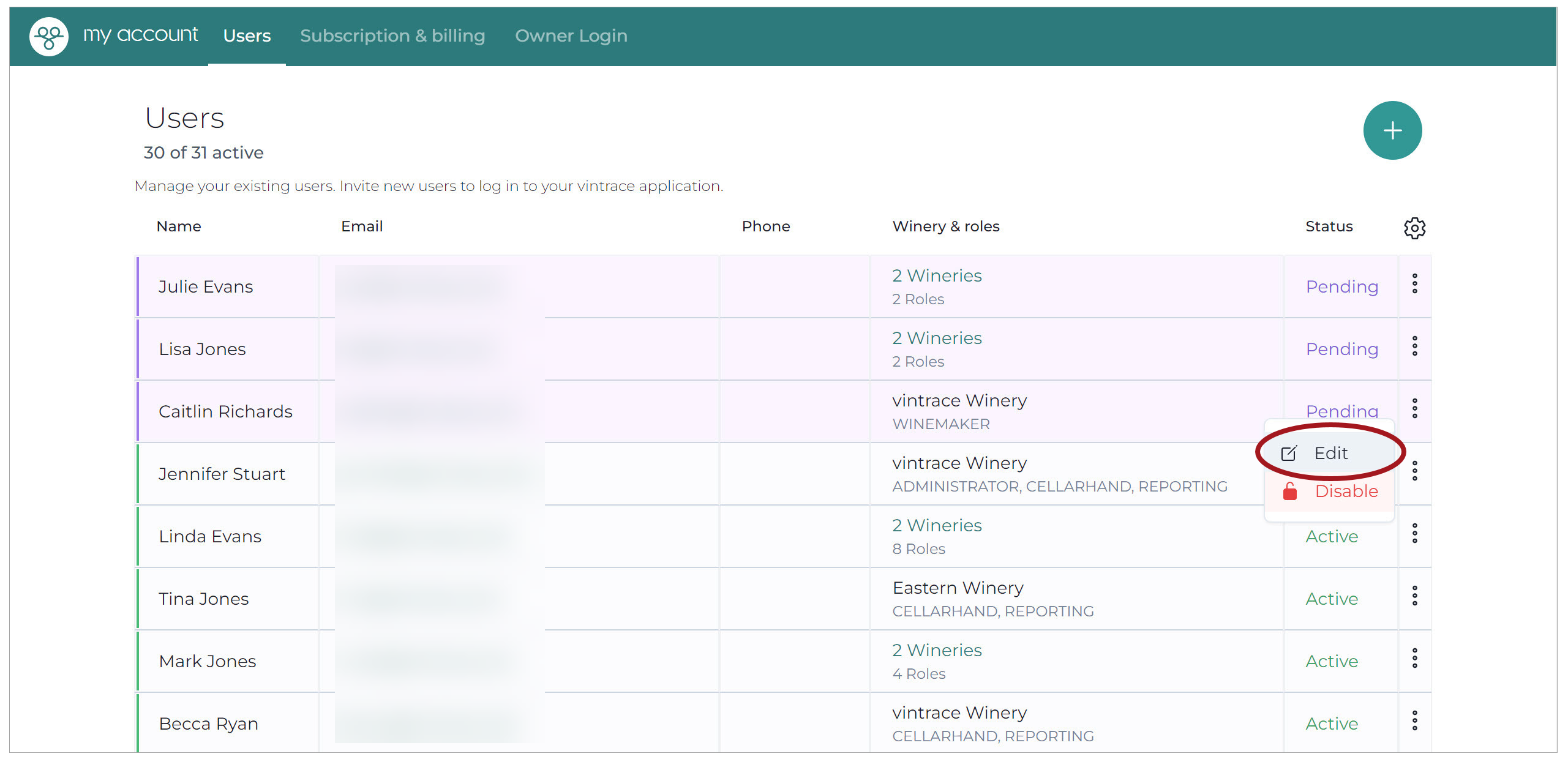The height and width of the screenshot is (759, 1568).
Task: Open the Owner Login tab
Action: tap(571, 36)
